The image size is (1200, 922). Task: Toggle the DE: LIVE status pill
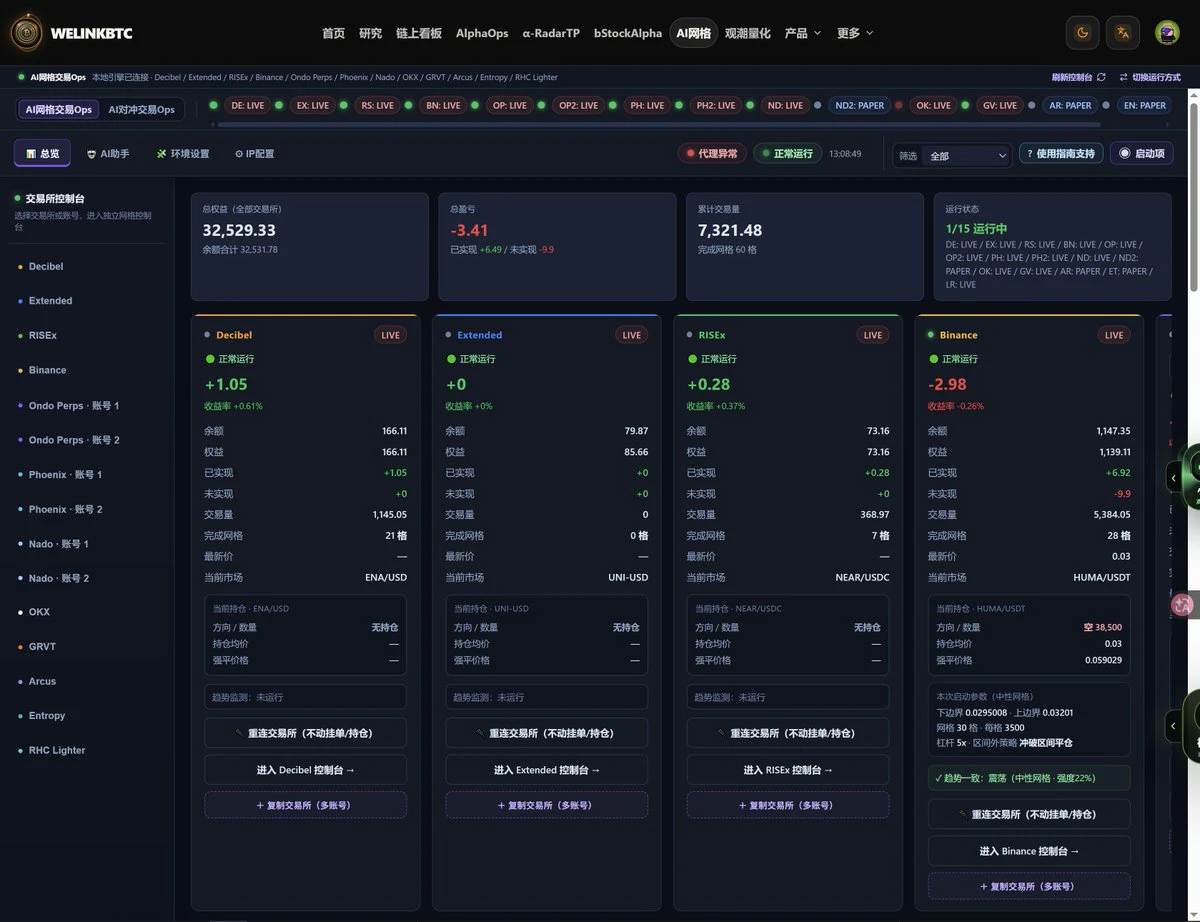click(247, 105)
